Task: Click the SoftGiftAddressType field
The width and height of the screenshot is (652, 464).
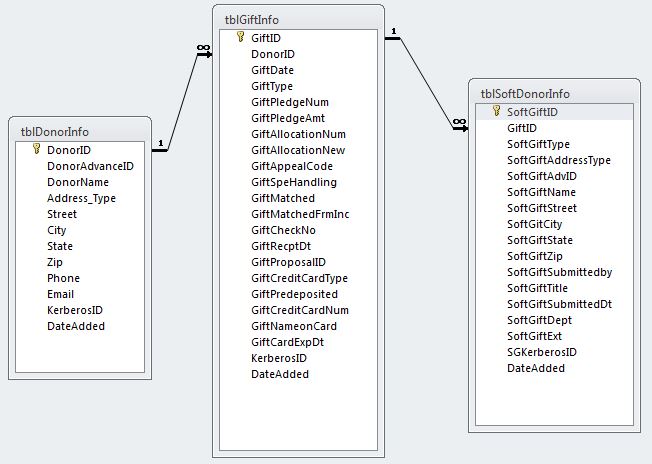Action: point(554,160)
